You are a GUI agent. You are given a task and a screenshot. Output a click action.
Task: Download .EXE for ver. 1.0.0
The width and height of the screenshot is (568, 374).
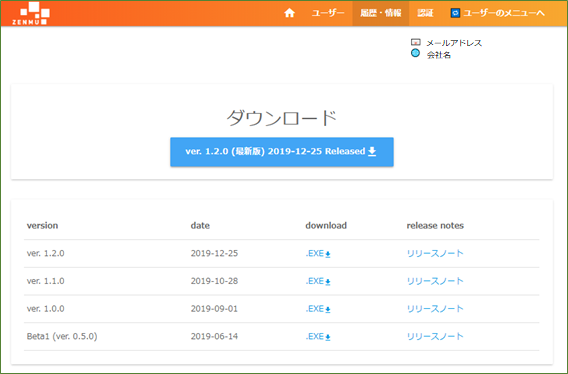point(318,309)
